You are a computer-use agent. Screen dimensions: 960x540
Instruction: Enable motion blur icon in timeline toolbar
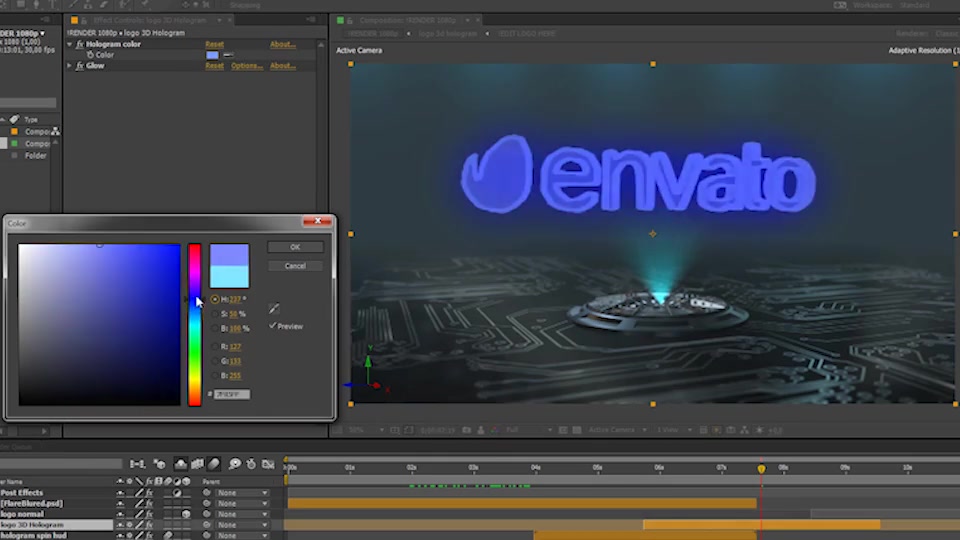tap(214, 464)
